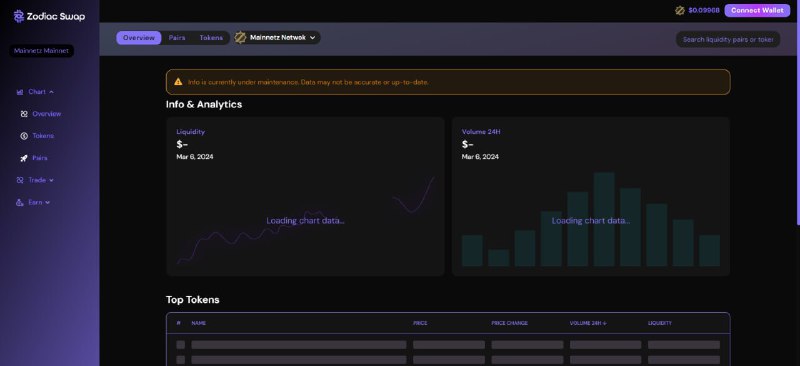Switch to the Pairs tab
800x366 pixels.
click(x=177, y=38)
